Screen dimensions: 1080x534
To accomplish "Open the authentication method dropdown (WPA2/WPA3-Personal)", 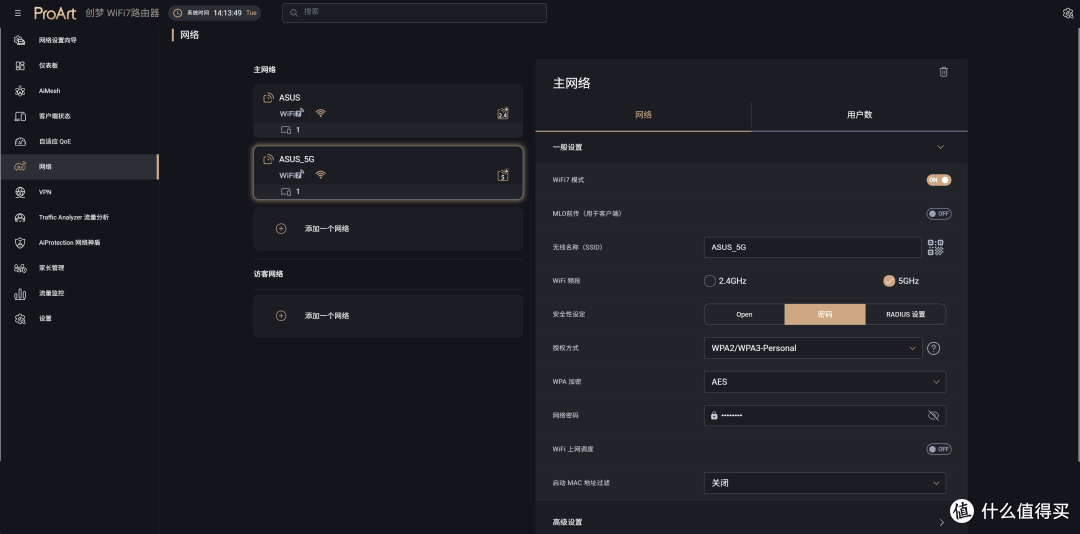I will (x=813, y=348).
